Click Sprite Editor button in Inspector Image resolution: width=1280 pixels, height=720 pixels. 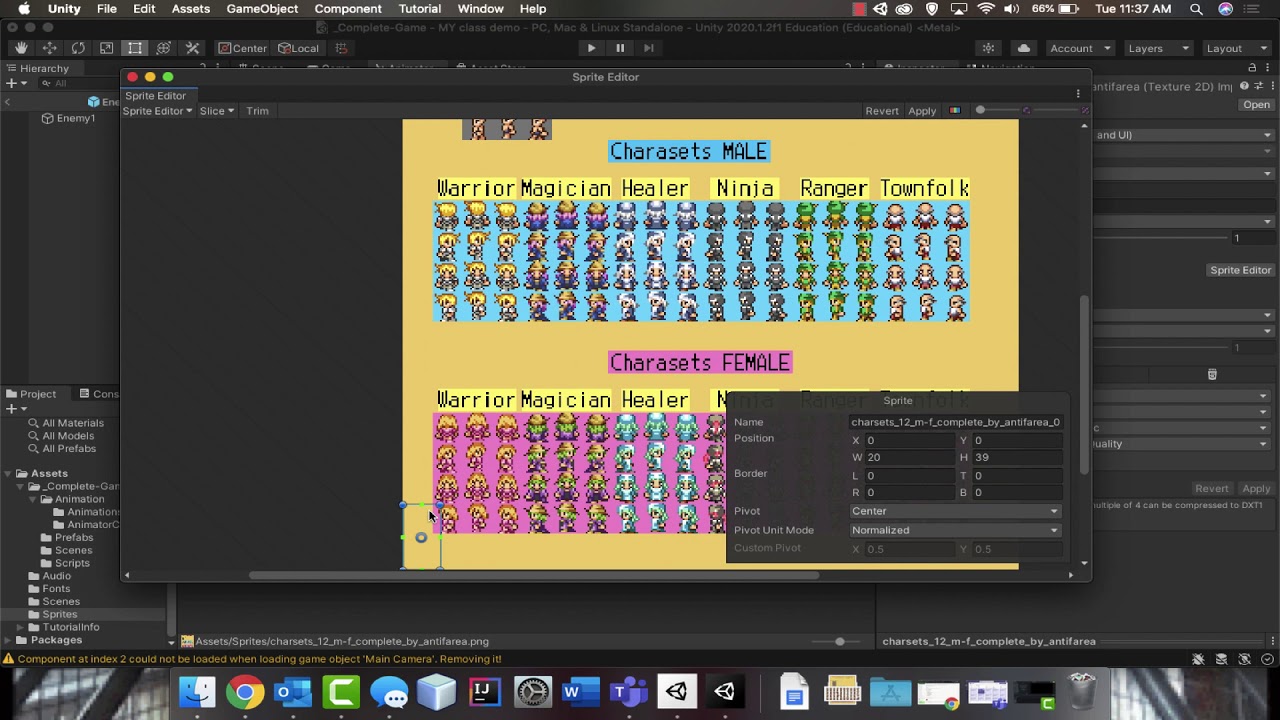1240,270
